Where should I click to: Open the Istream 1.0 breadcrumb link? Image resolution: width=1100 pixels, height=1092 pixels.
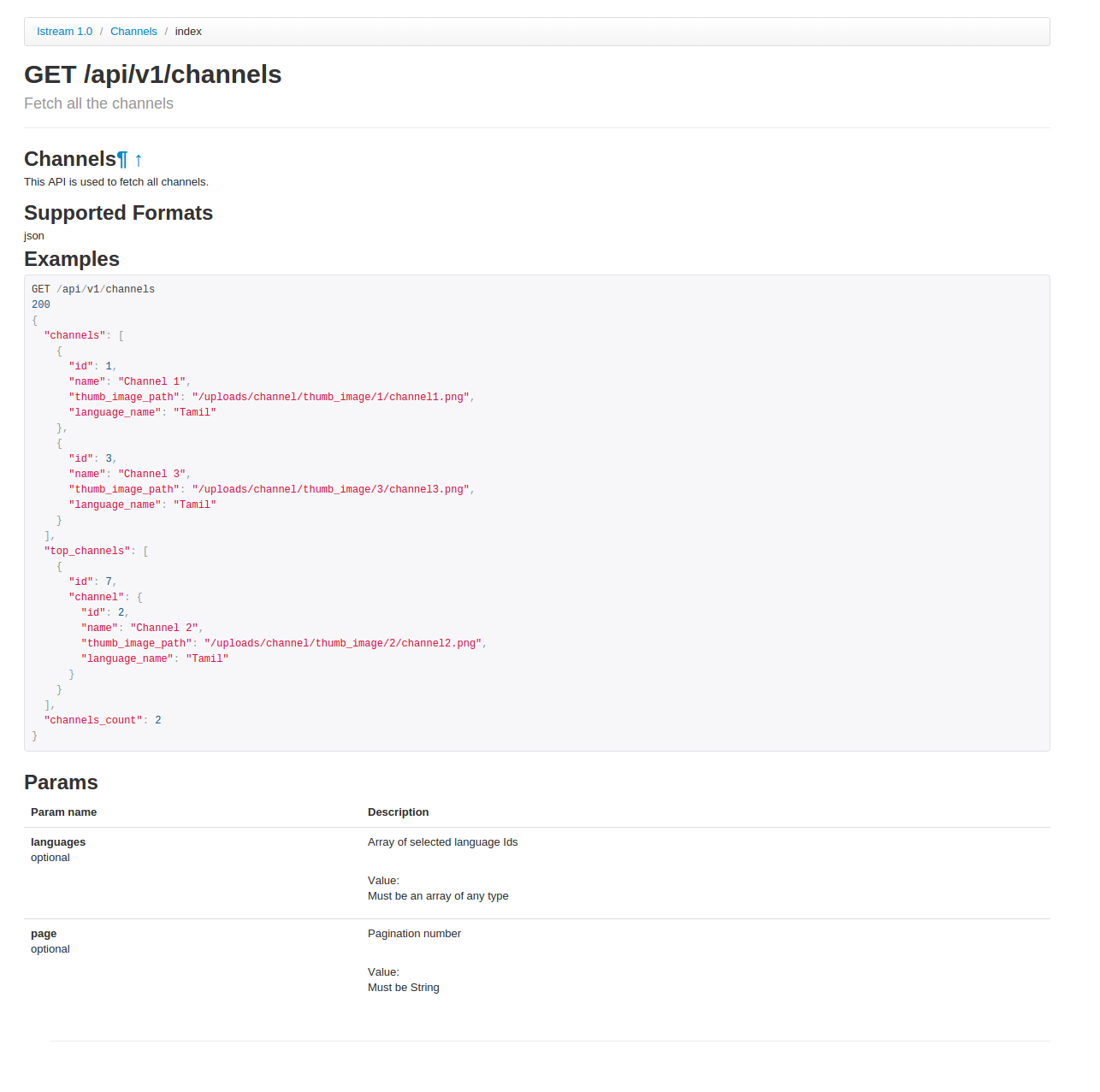64,31
